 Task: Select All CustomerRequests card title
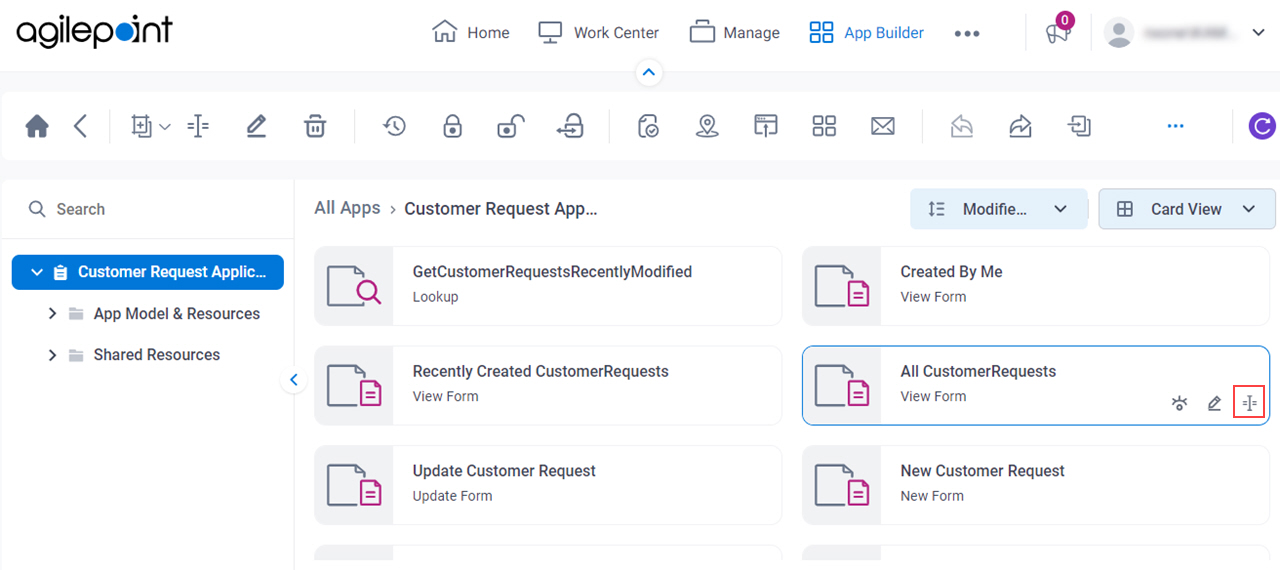978,371
